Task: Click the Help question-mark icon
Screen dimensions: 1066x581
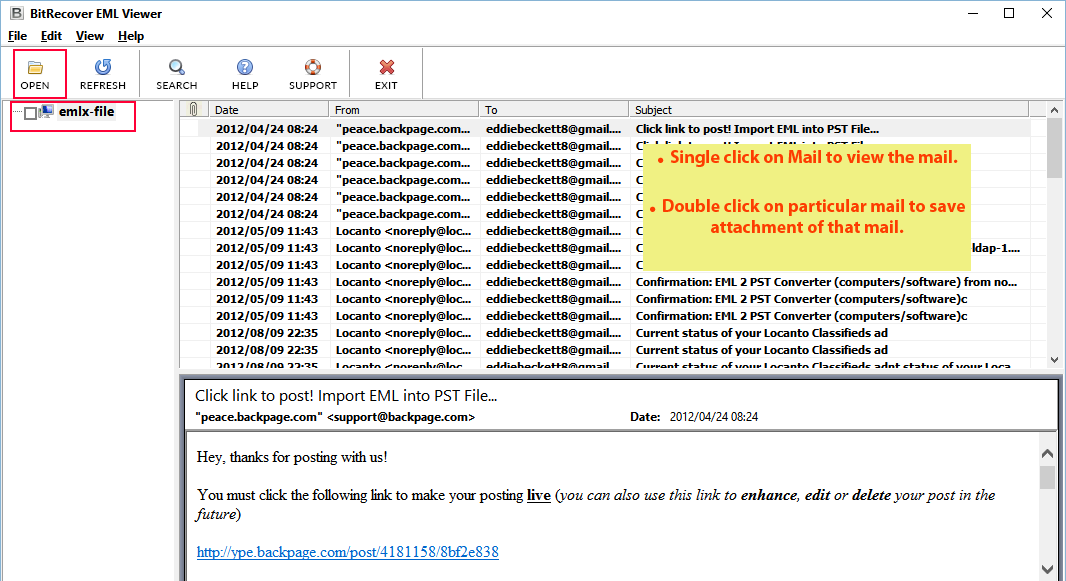Action: point(245,67)
